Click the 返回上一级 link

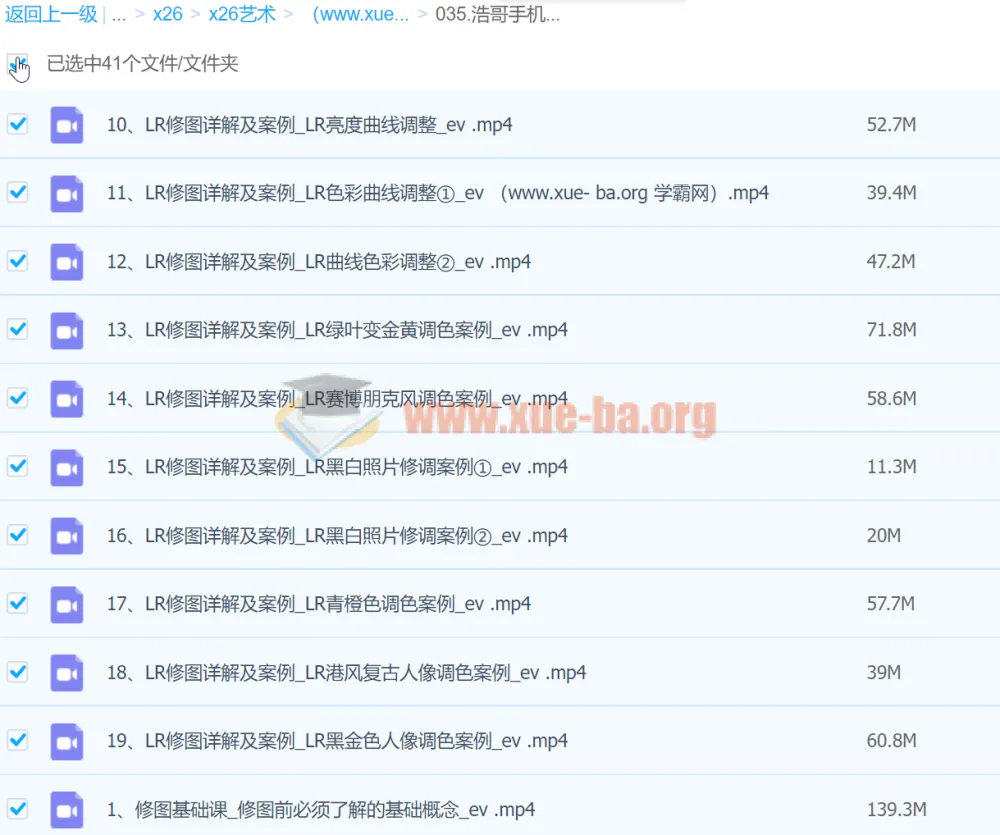[51, 15]
